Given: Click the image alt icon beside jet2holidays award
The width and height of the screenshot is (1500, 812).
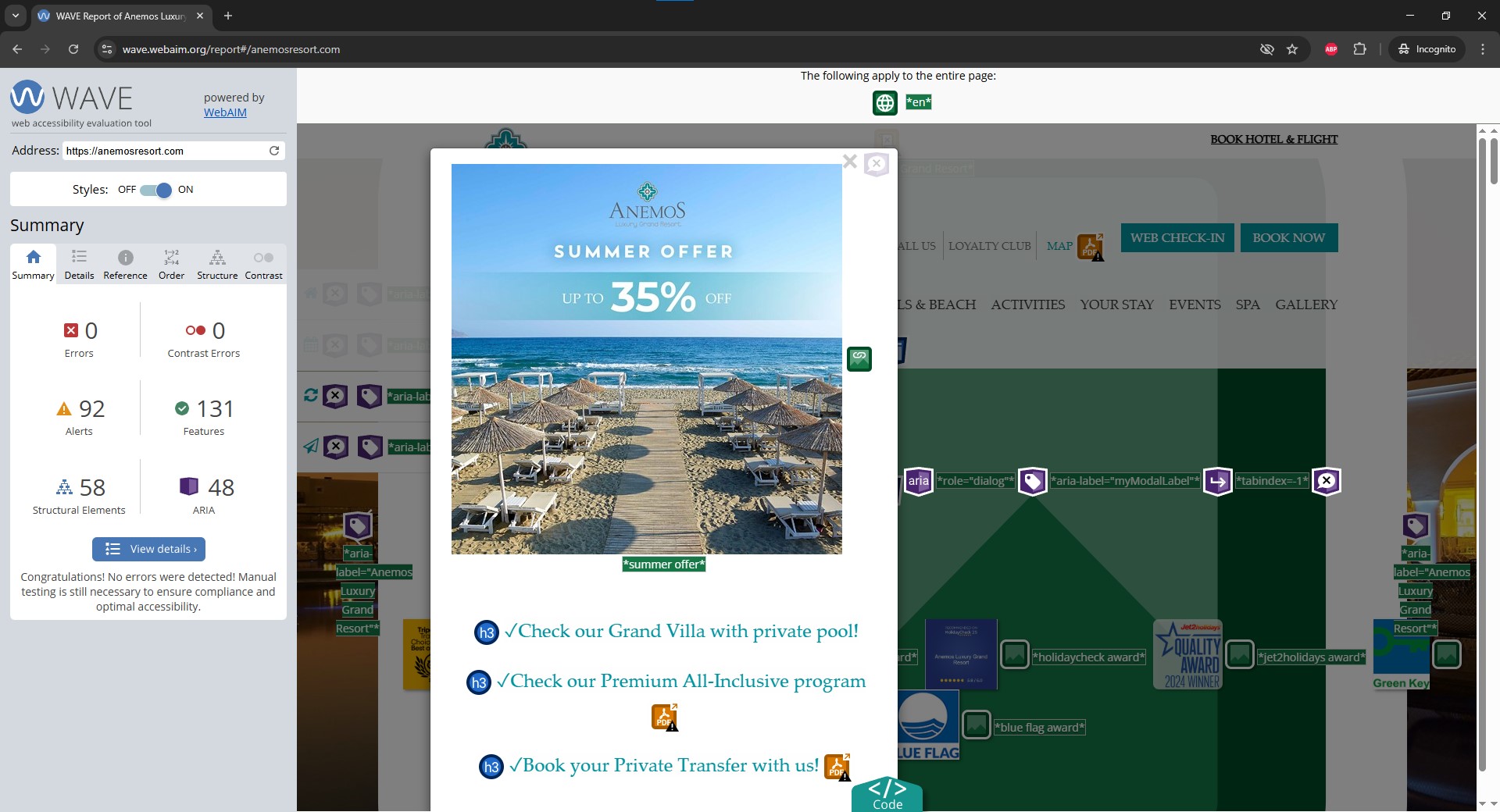Looking at the screenshot, I should [1240, 654].
